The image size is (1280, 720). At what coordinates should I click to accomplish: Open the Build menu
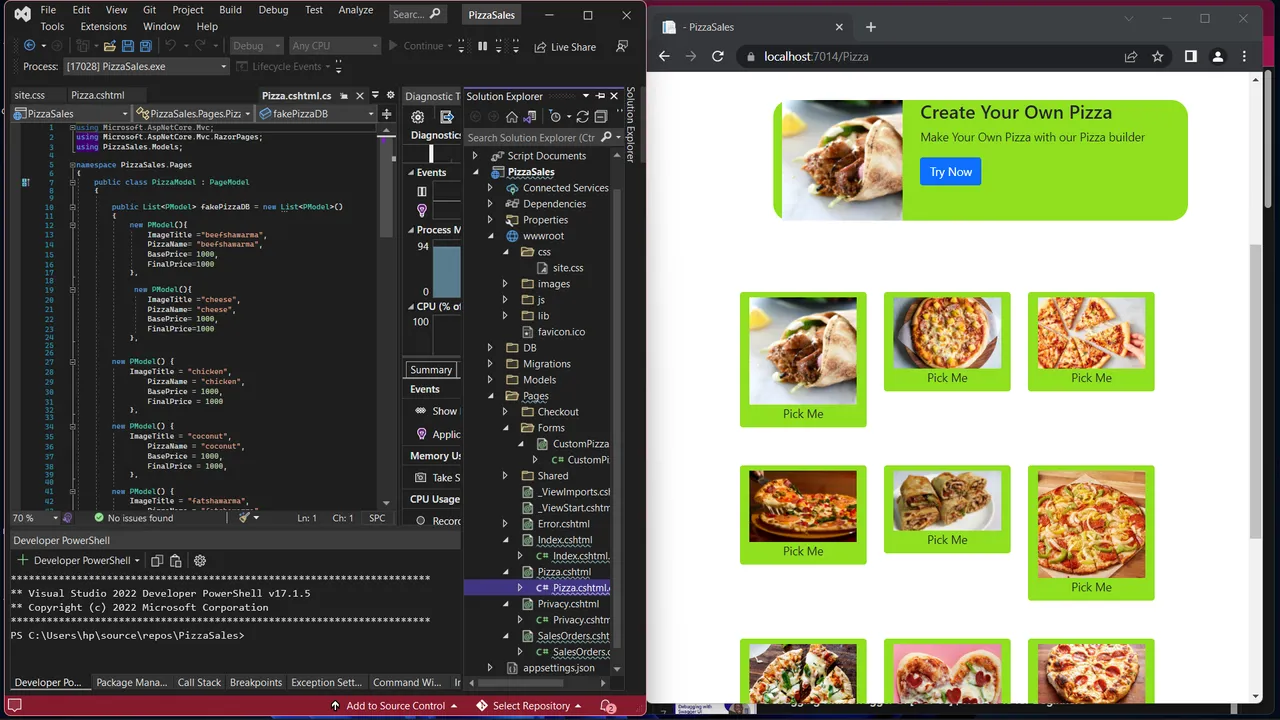230,10
